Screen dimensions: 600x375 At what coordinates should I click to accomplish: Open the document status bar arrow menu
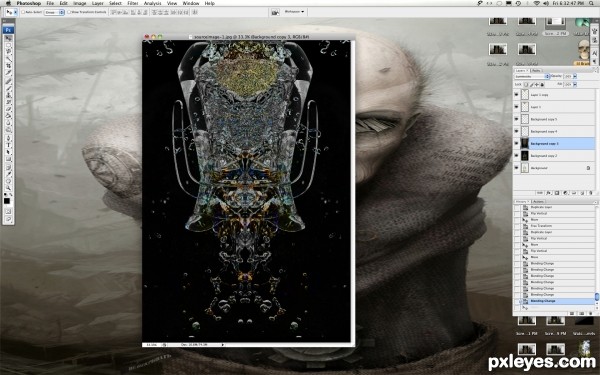223,345
